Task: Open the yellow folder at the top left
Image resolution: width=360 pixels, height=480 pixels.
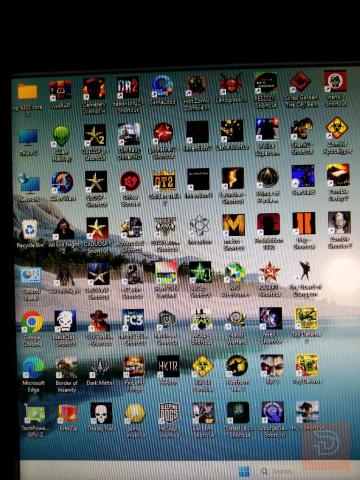Action: (x=27, y=91)
